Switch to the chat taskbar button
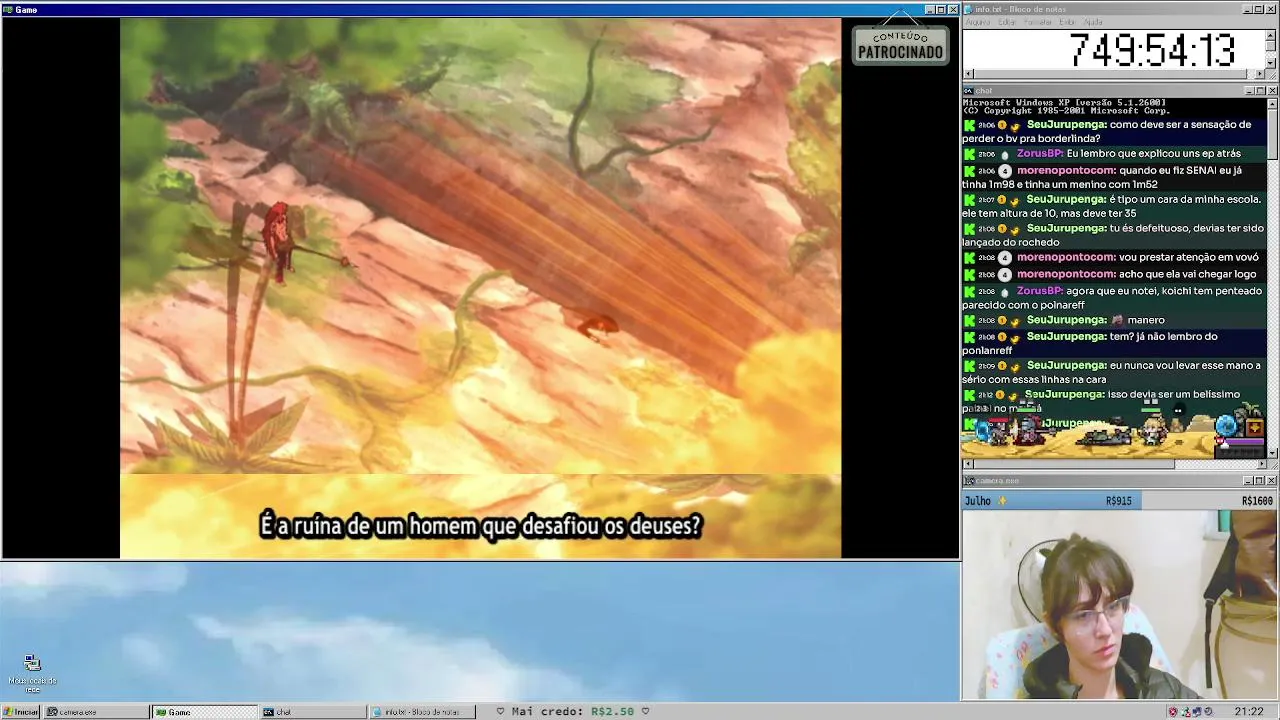Image resolution: width=1280 pixels, height=720 pixels. (313, 712)
